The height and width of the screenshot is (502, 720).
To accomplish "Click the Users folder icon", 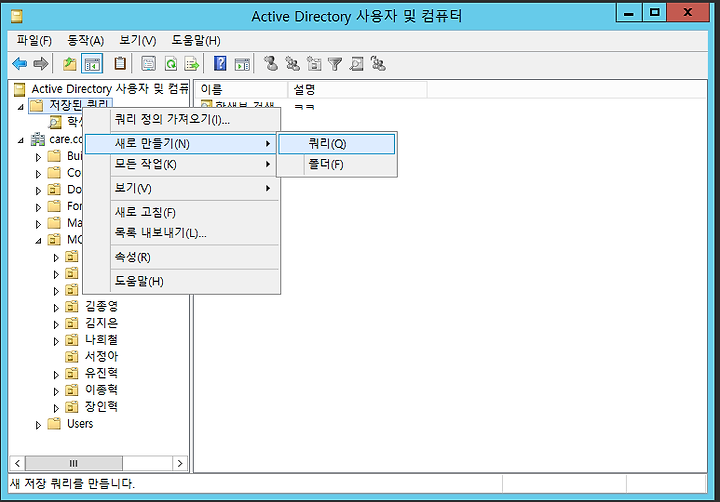I will tap(54, 423).
